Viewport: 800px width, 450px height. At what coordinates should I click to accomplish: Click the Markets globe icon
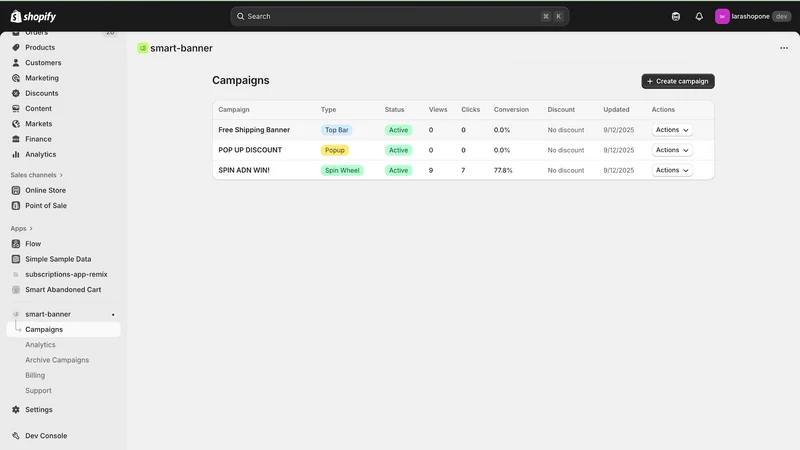pos(16,124)
